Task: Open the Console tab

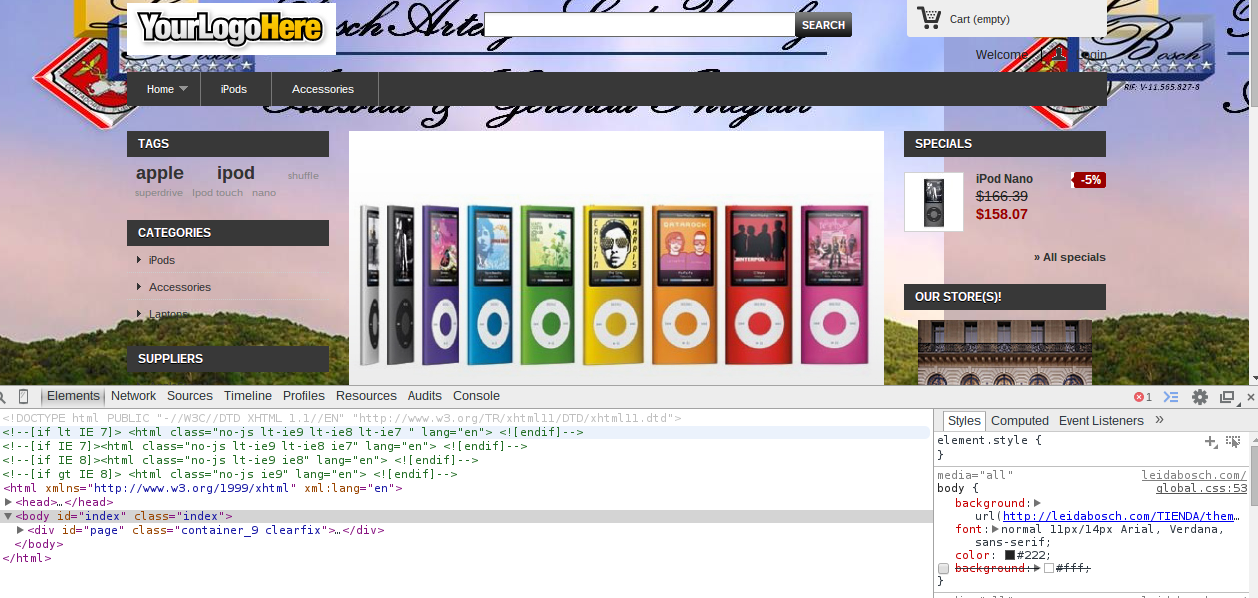Action: click(476, 396)
